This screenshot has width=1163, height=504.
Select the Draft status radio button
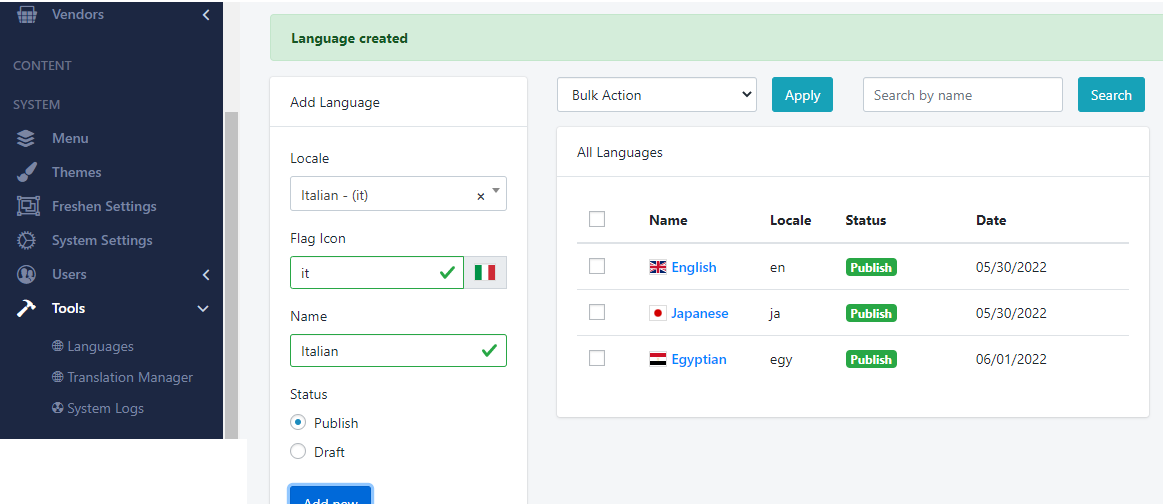(x=298, y=451)
